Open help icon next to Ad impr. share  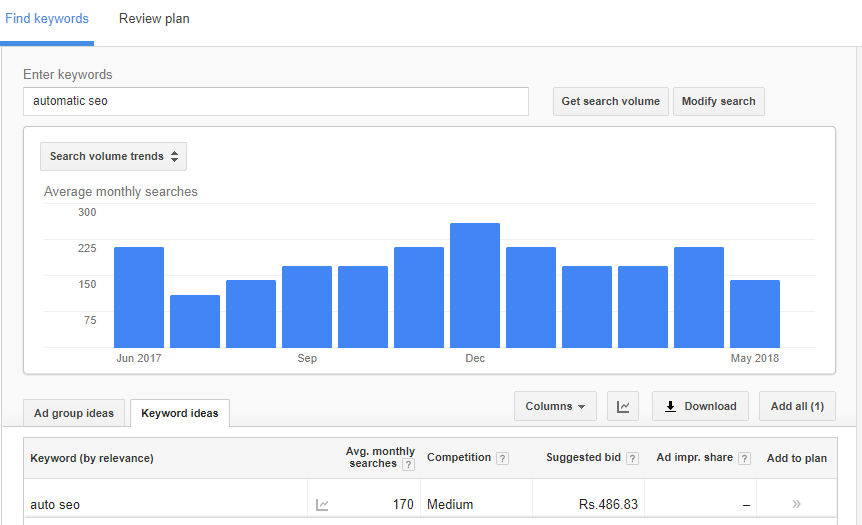(744, 458)
